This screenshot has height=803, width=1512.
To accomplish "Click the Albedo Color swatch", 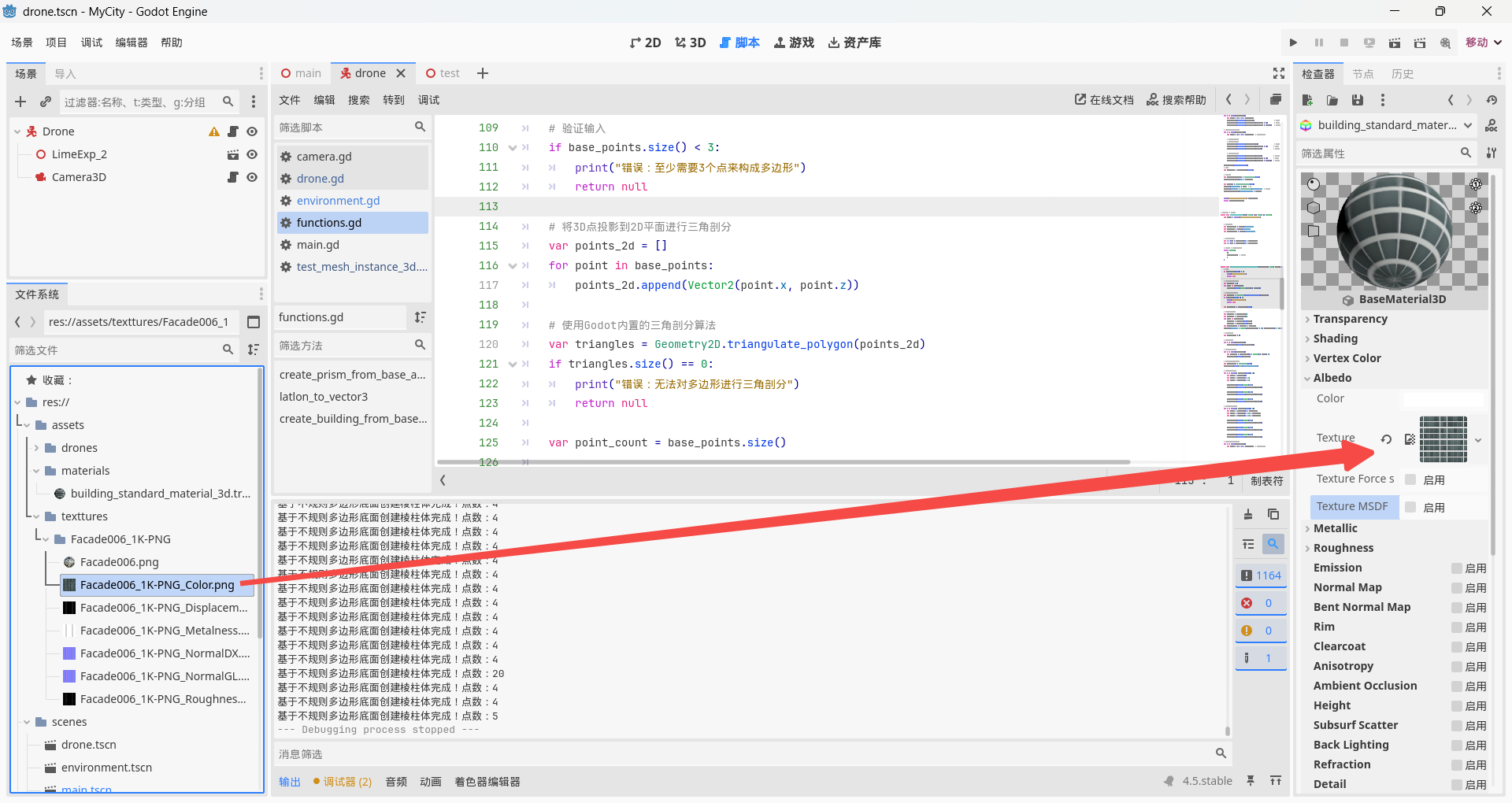I will coord(1443,399).
